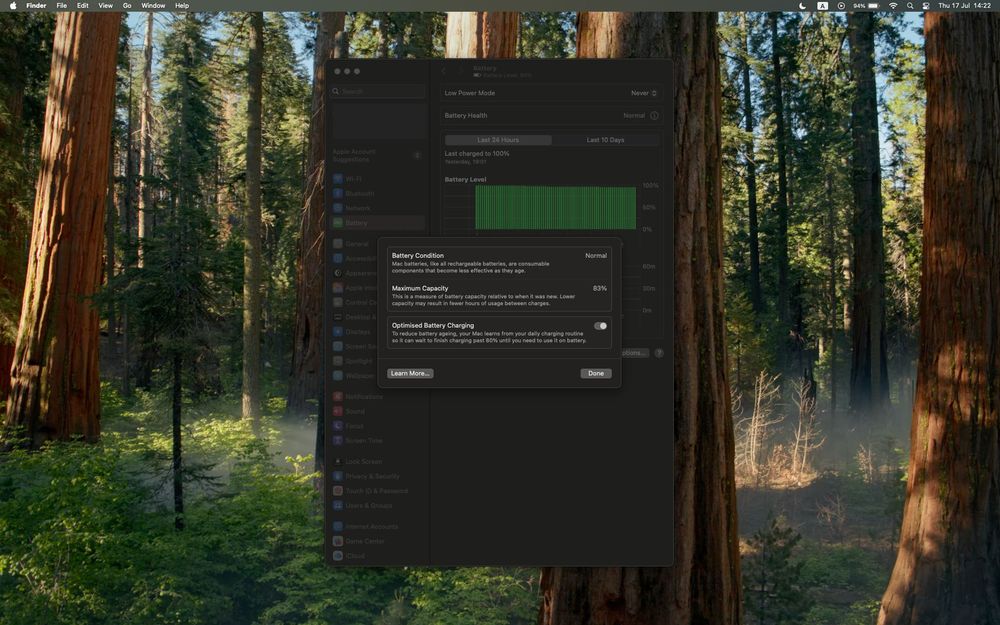Viewport: 1000px width, 625px height.
Task: Open Screen Time in the settings sidebar
Action: [378, 441]
